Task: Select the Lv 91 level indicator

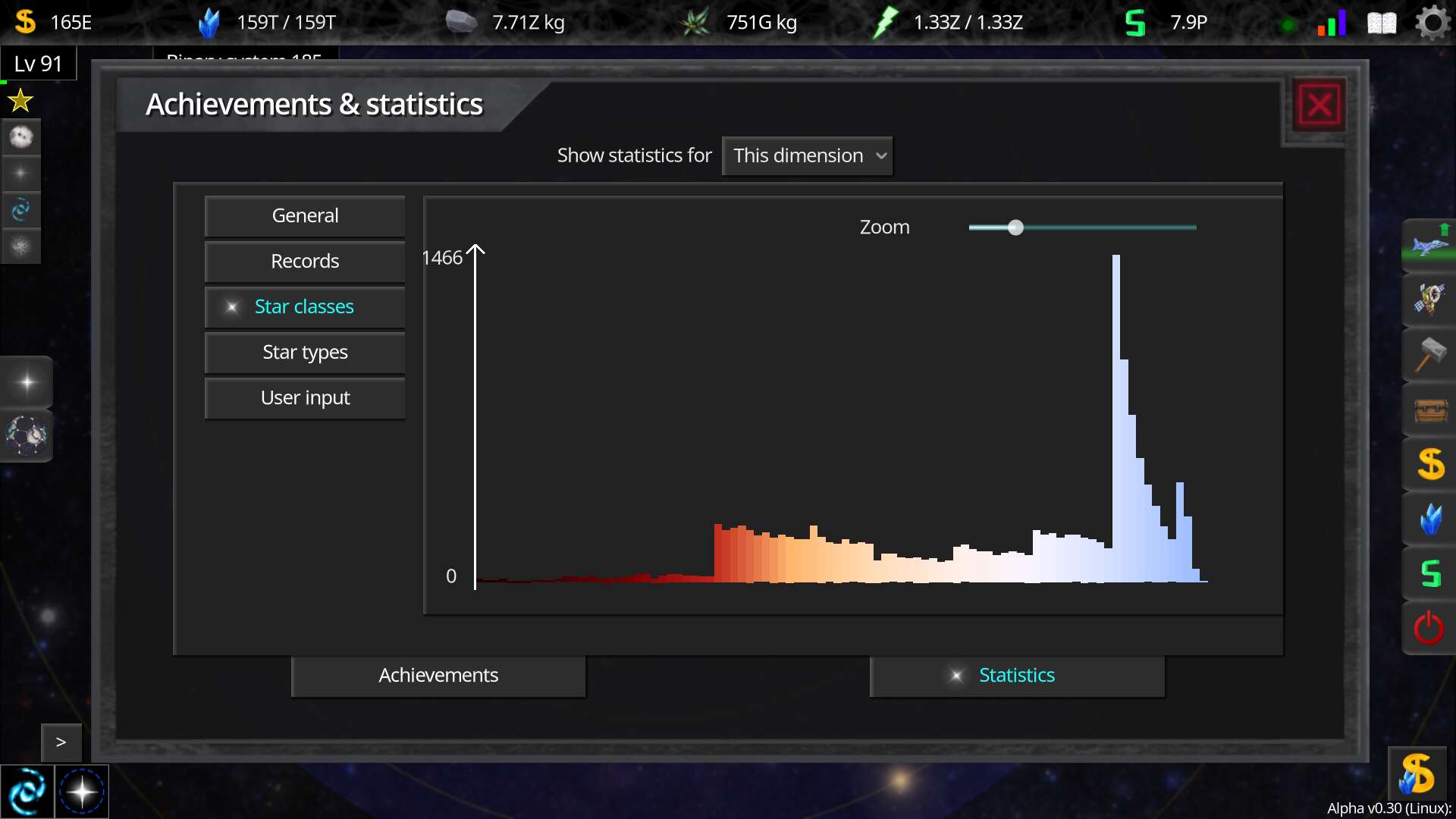Action: pyautogui.click(x=38, y=64)
